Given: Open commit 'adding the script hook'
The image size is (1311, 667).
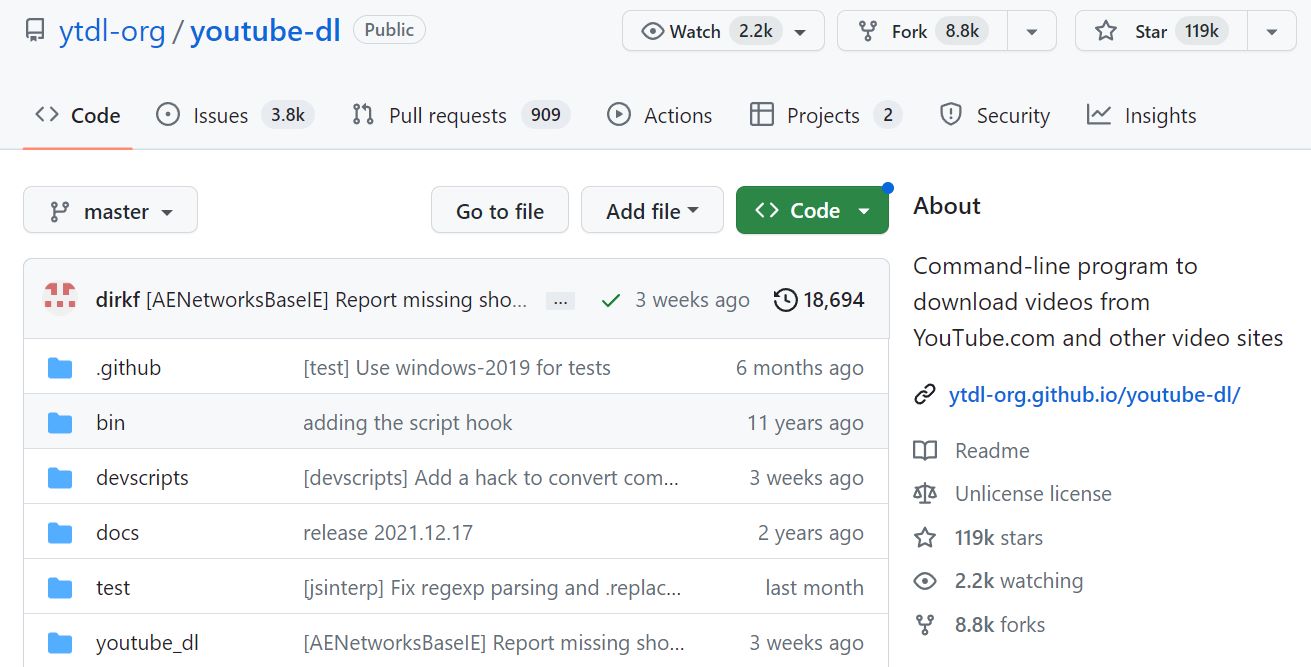Looking at the screenshot, I should pyautogui.click(x=408, y=423).
